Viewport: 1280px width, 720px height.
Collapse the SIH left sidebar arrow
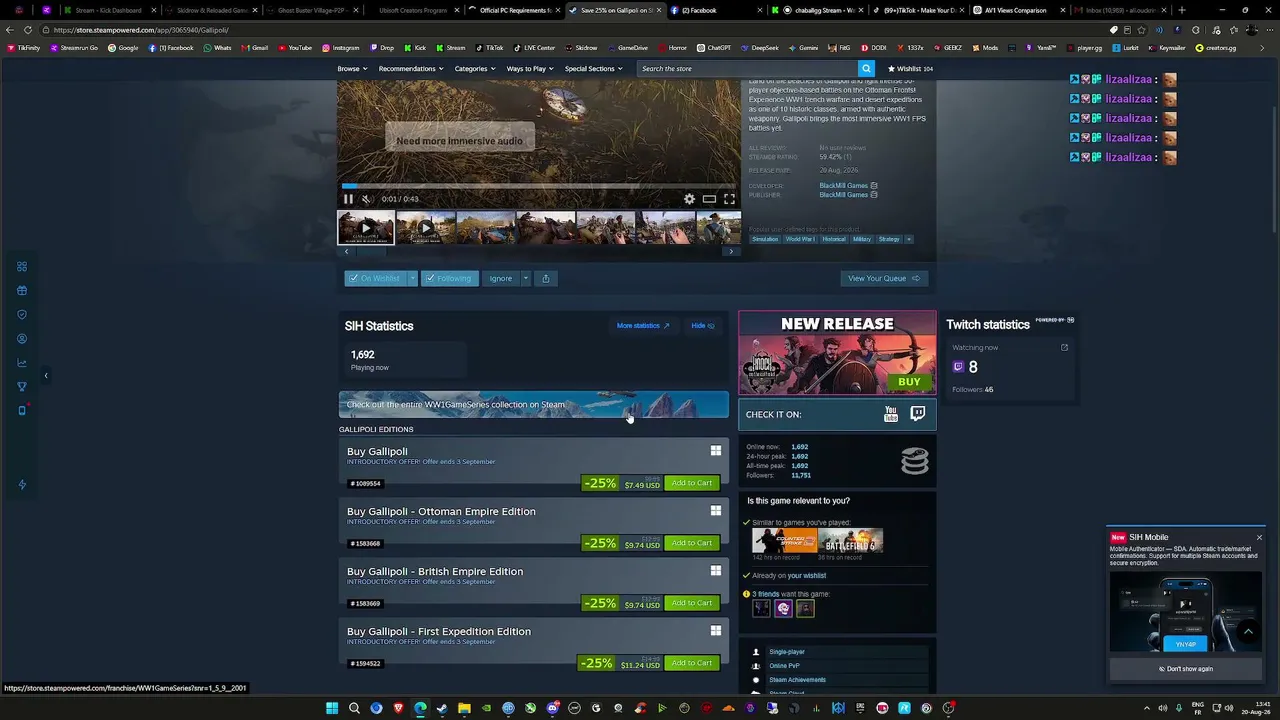pyautogui.click(x=45, y=376)
